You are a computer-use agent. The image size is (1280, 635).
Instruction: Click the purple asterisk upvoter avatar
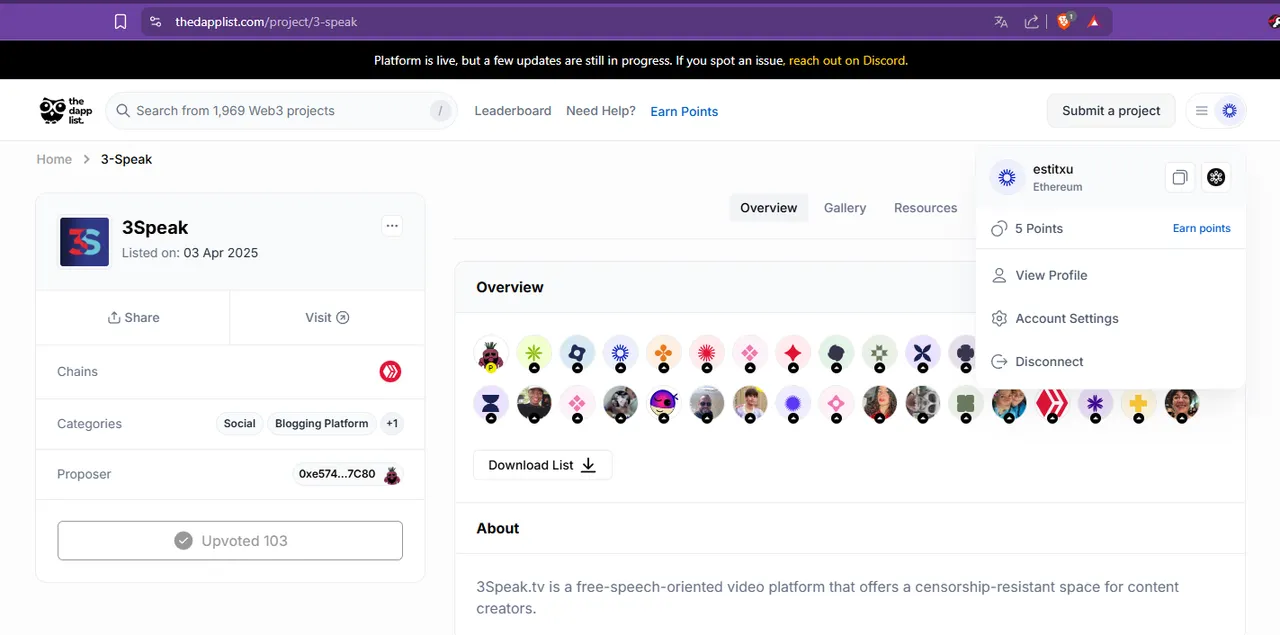coord(1095,404)
